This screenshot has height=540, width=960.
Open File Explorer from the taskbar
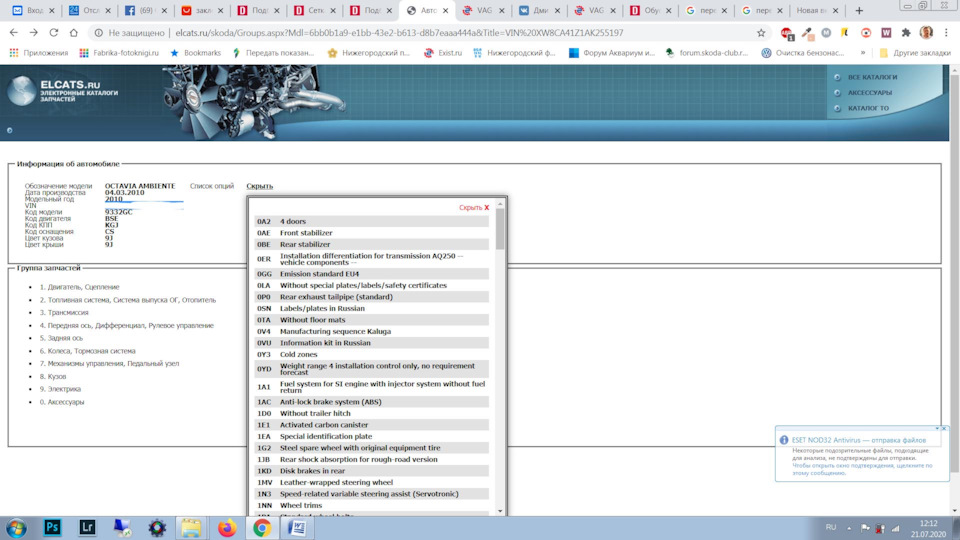coord(191,527)
